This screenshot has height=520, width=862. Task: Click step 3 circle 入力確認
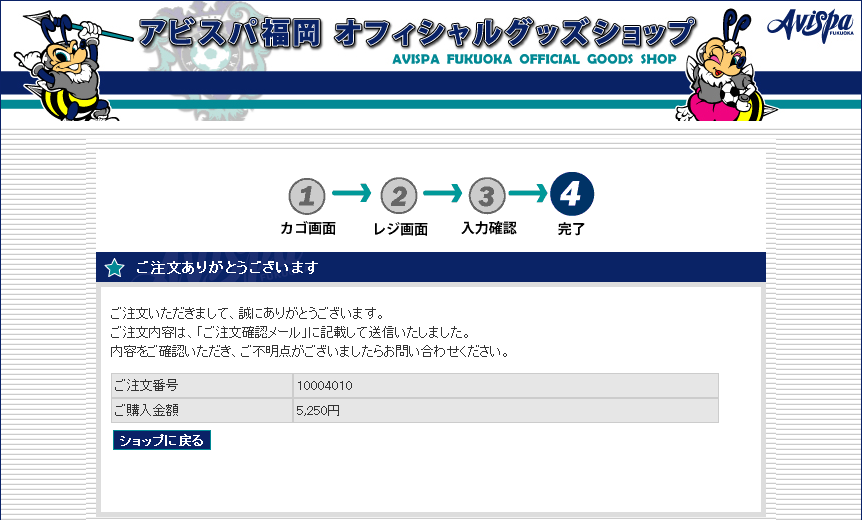487,196
